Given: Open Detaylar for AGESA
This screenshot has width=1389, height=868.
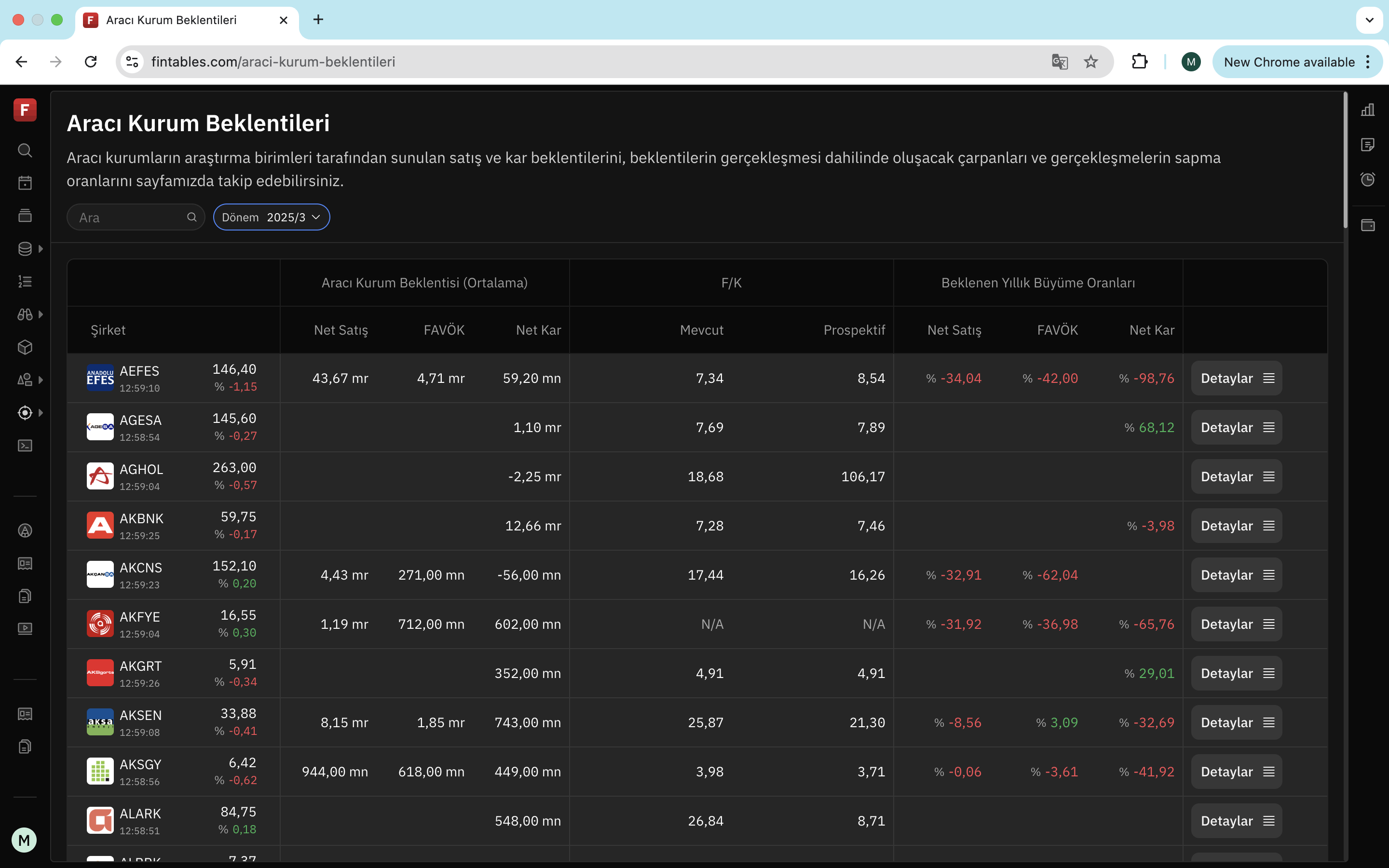Looking at the screenshot, I should pyautogui.click(x=1236, y=427).
